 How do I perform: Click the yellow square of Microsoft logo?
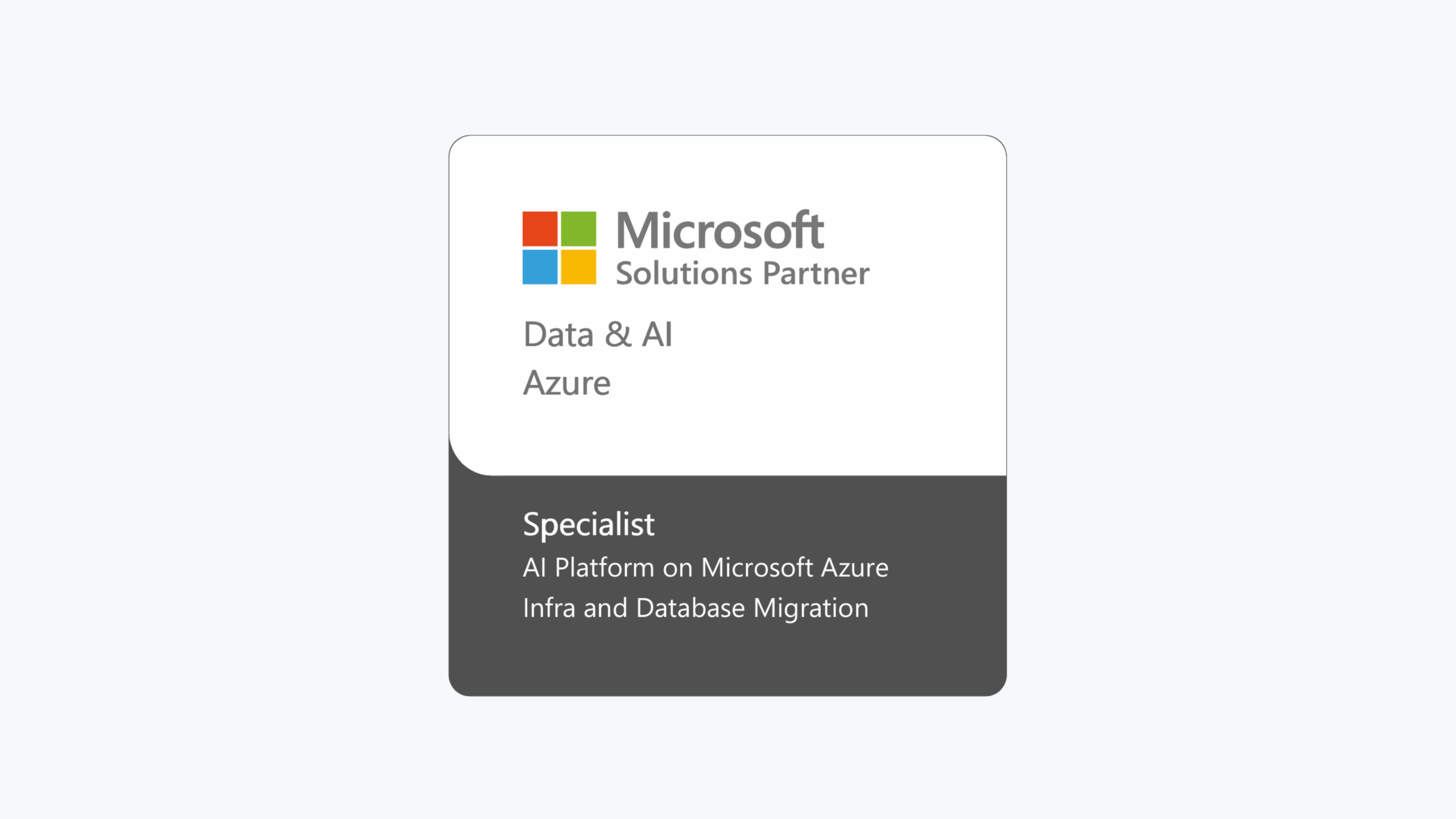pyautogui.click(x=578, y=267)
